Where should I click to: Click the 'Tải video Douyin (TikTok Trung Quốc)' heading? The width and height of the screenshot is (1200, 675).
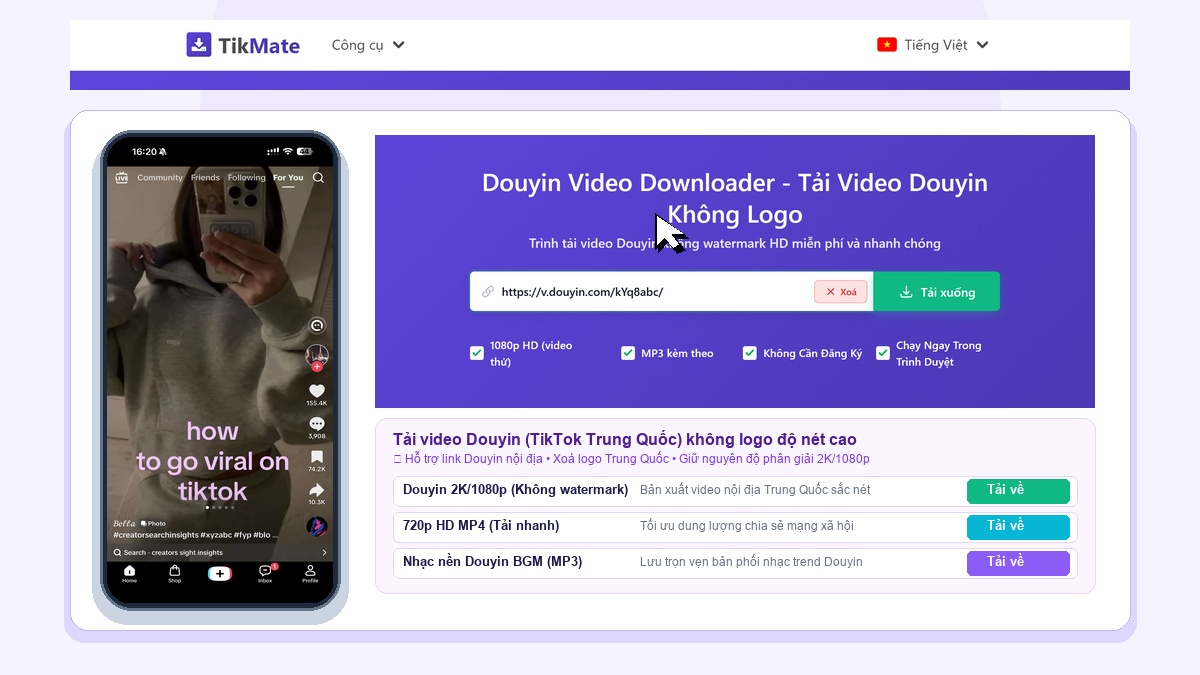pos(625,440)
